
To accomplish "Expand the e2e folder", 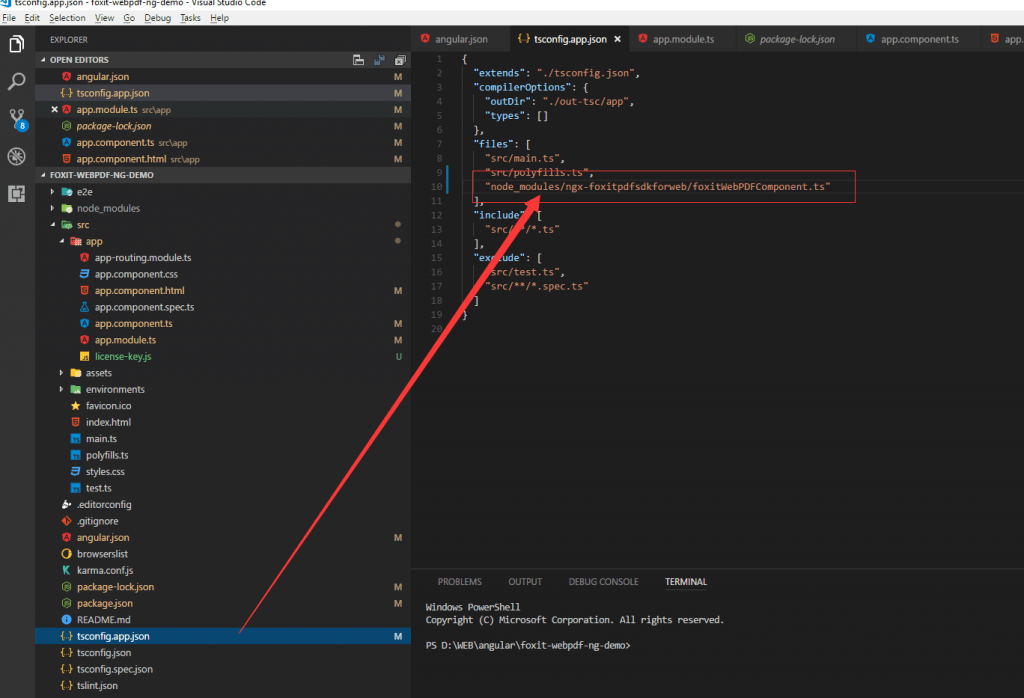I will click(53, 192).
